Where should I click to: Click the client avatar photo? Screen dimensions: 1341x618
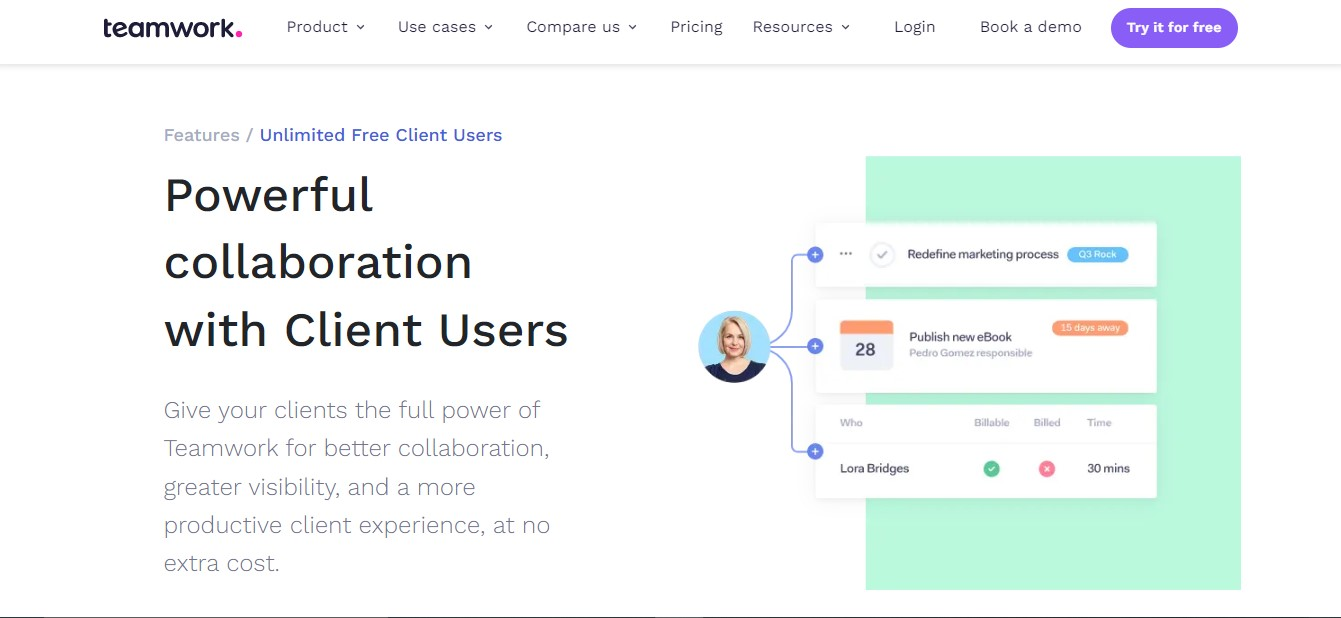[x=735, y=346]
